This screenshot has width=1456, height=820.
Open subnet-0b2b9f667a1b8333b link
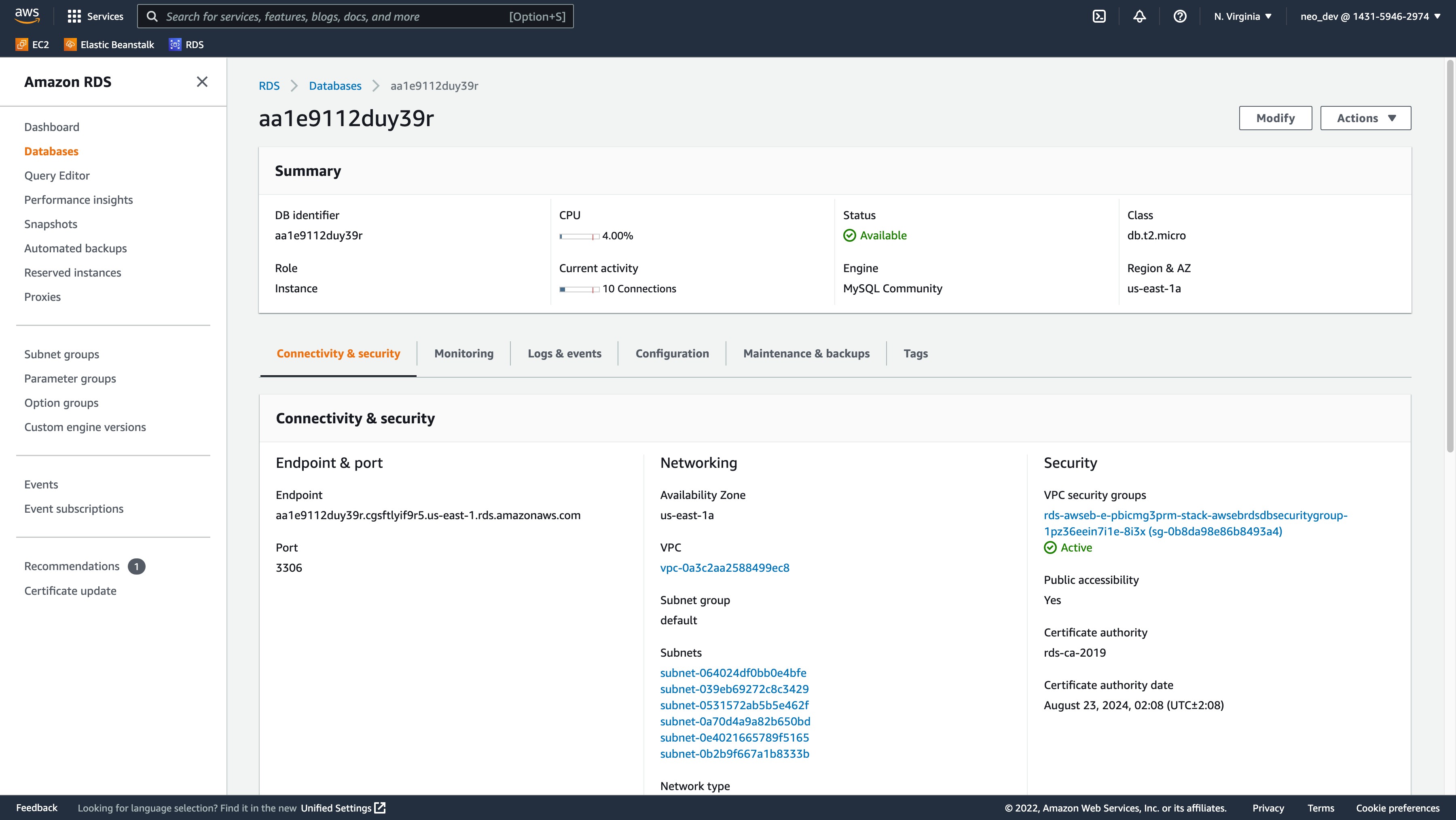tap(734, 754)
